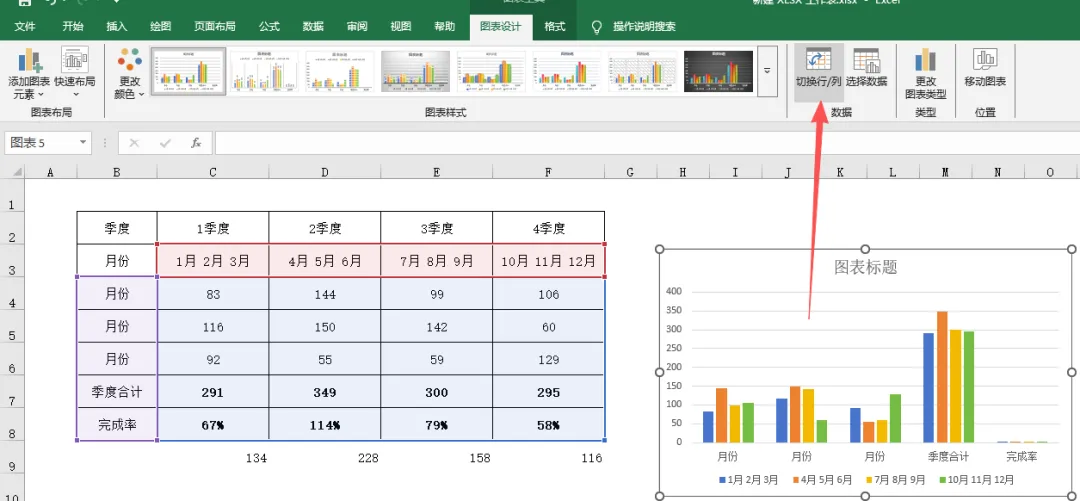Switch to the Review (审阅) tab
The height and width of the screenshot is (501, 1080).
pos(357,27)
